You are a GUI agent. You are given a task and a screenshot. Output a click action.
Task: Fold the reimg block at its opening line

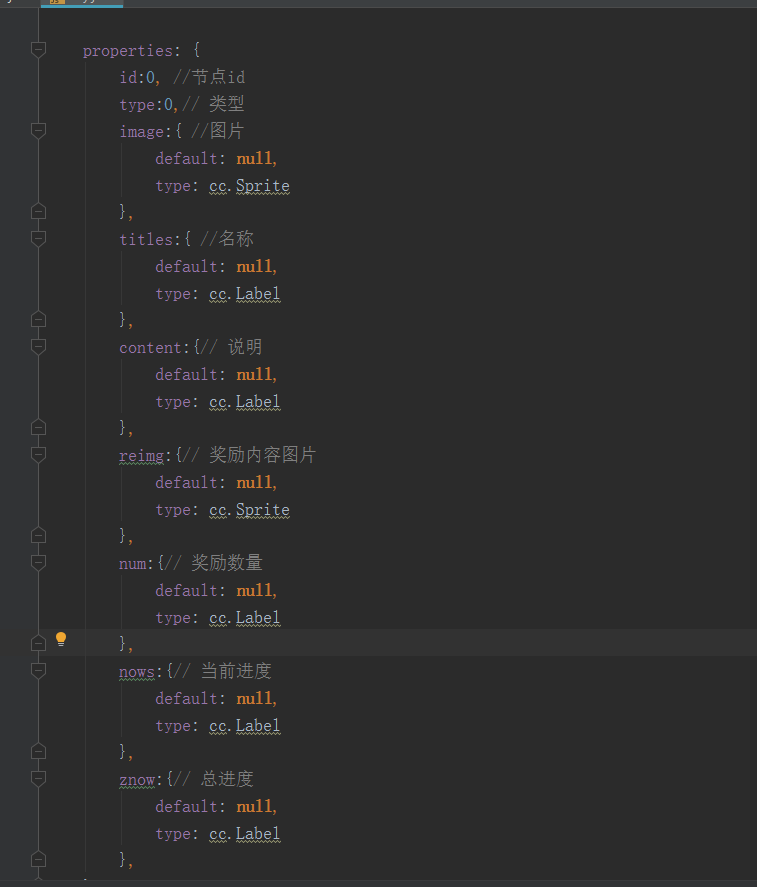(38, 455)
